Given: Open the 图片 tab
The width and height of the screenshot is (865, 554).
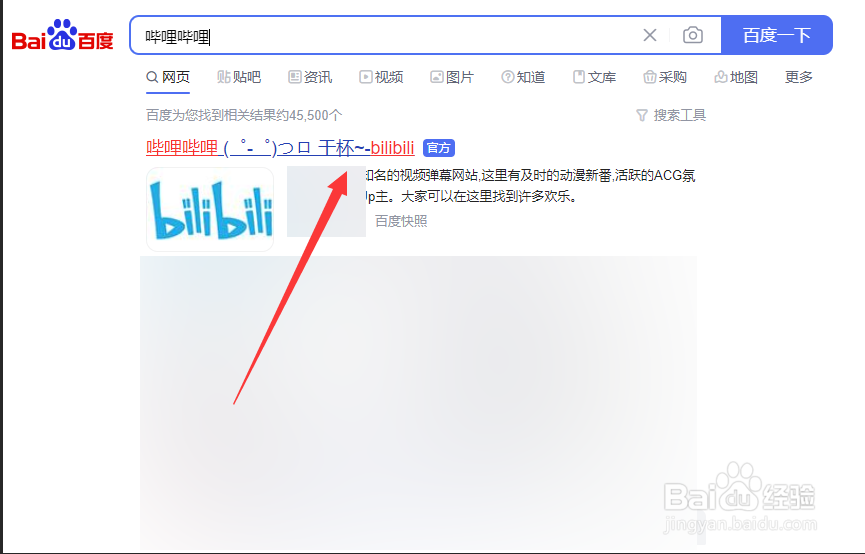Looking at the screenshot, I should [x=452, y=77].
